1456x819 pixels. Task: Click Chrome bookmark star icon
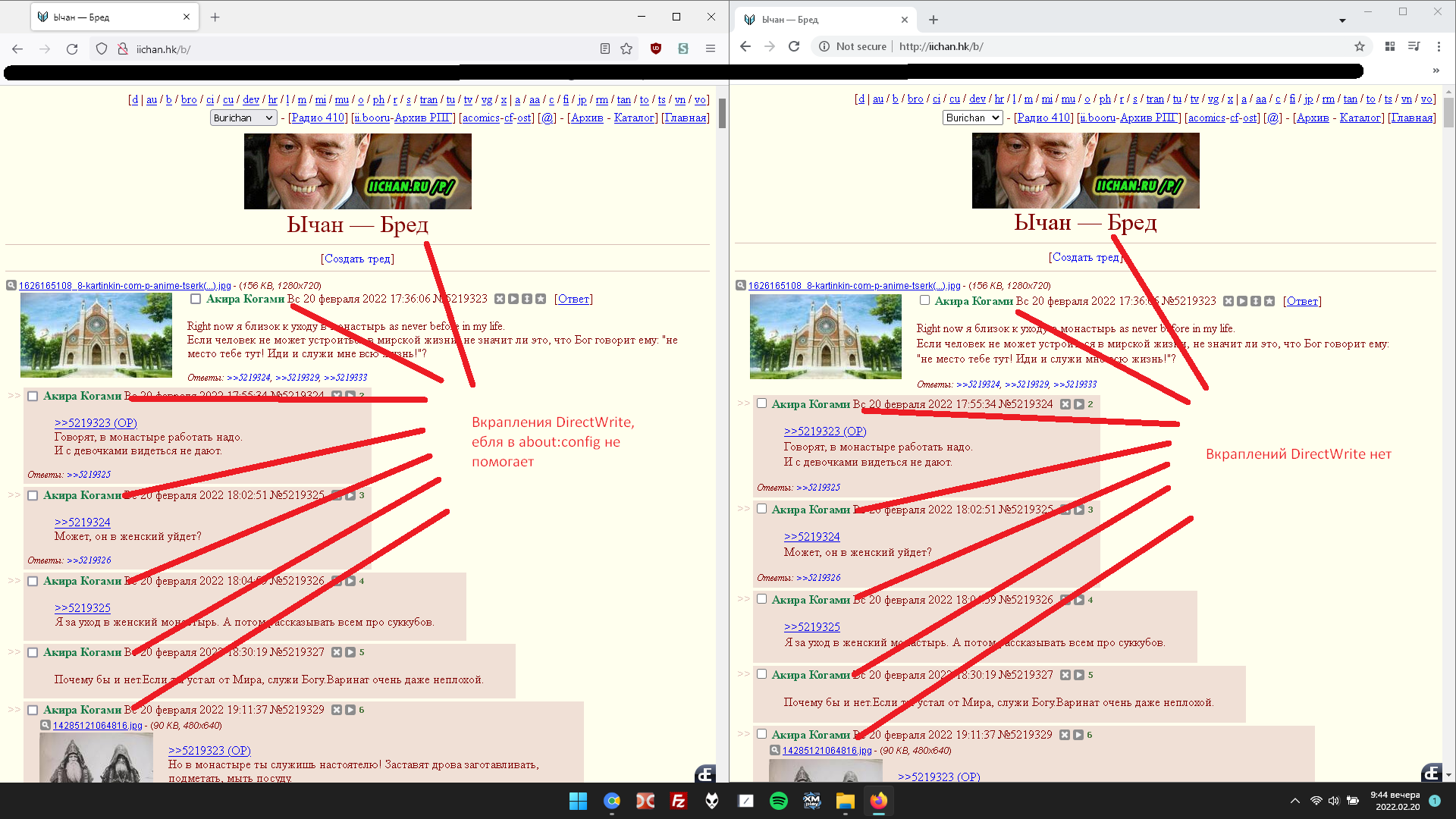(x=1360, y=46)
